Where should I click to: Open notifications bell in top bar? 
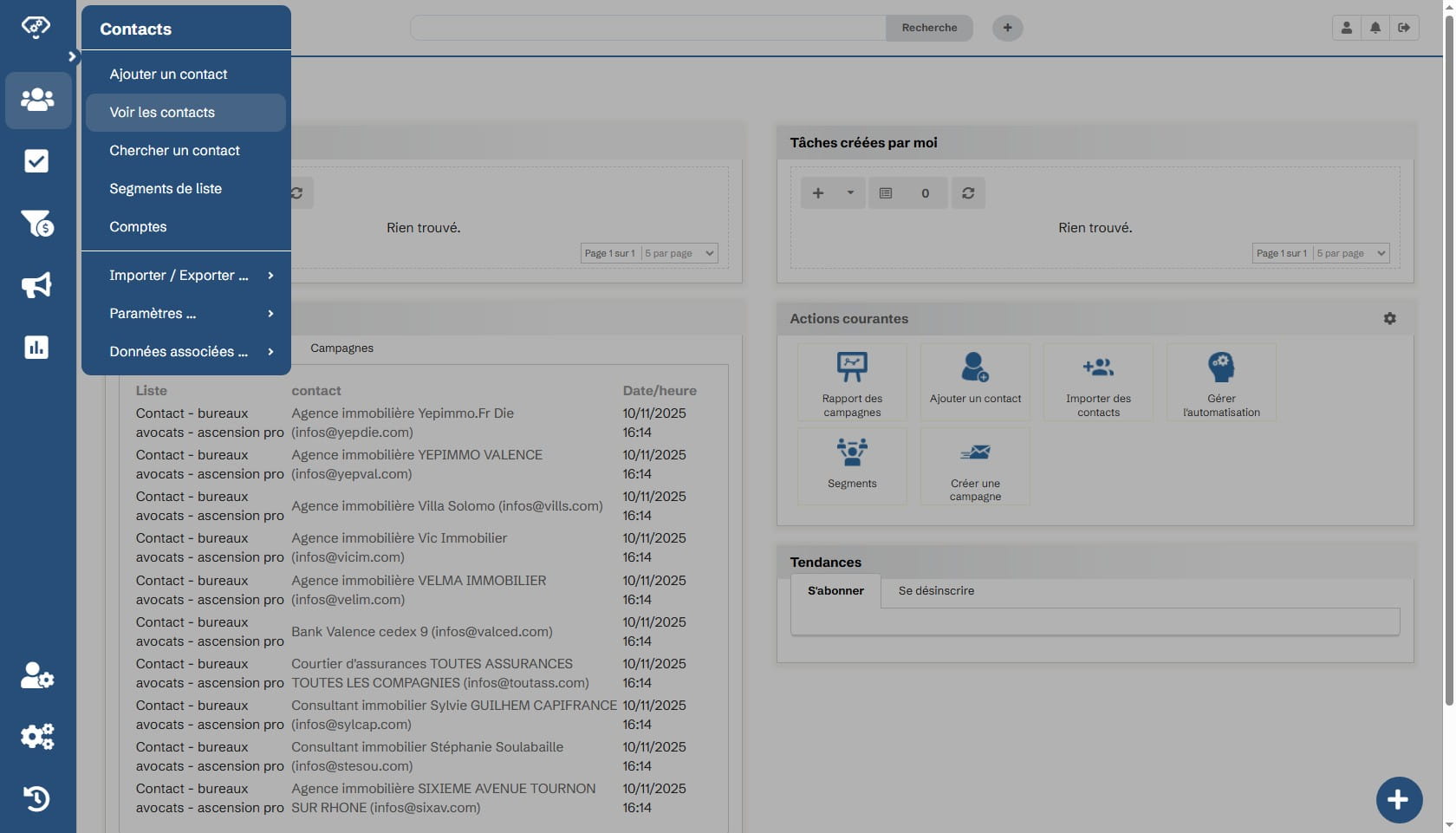pos(1375,27)
